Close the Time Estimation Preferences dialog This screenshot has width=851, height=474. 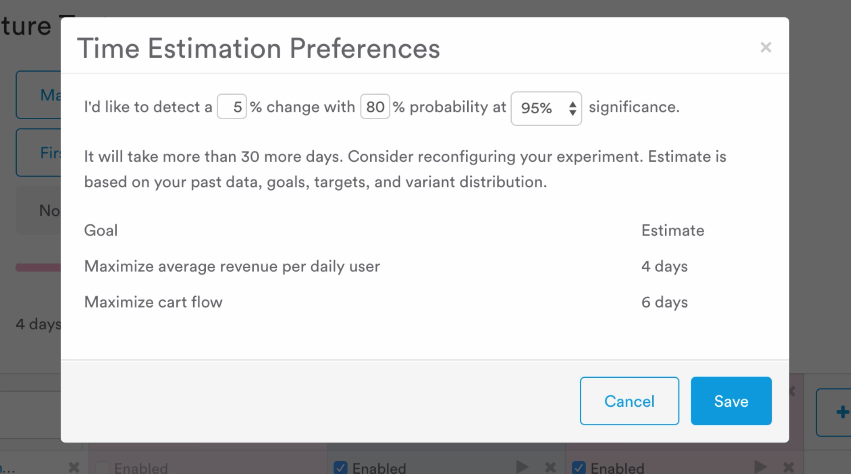pos(766,47)
